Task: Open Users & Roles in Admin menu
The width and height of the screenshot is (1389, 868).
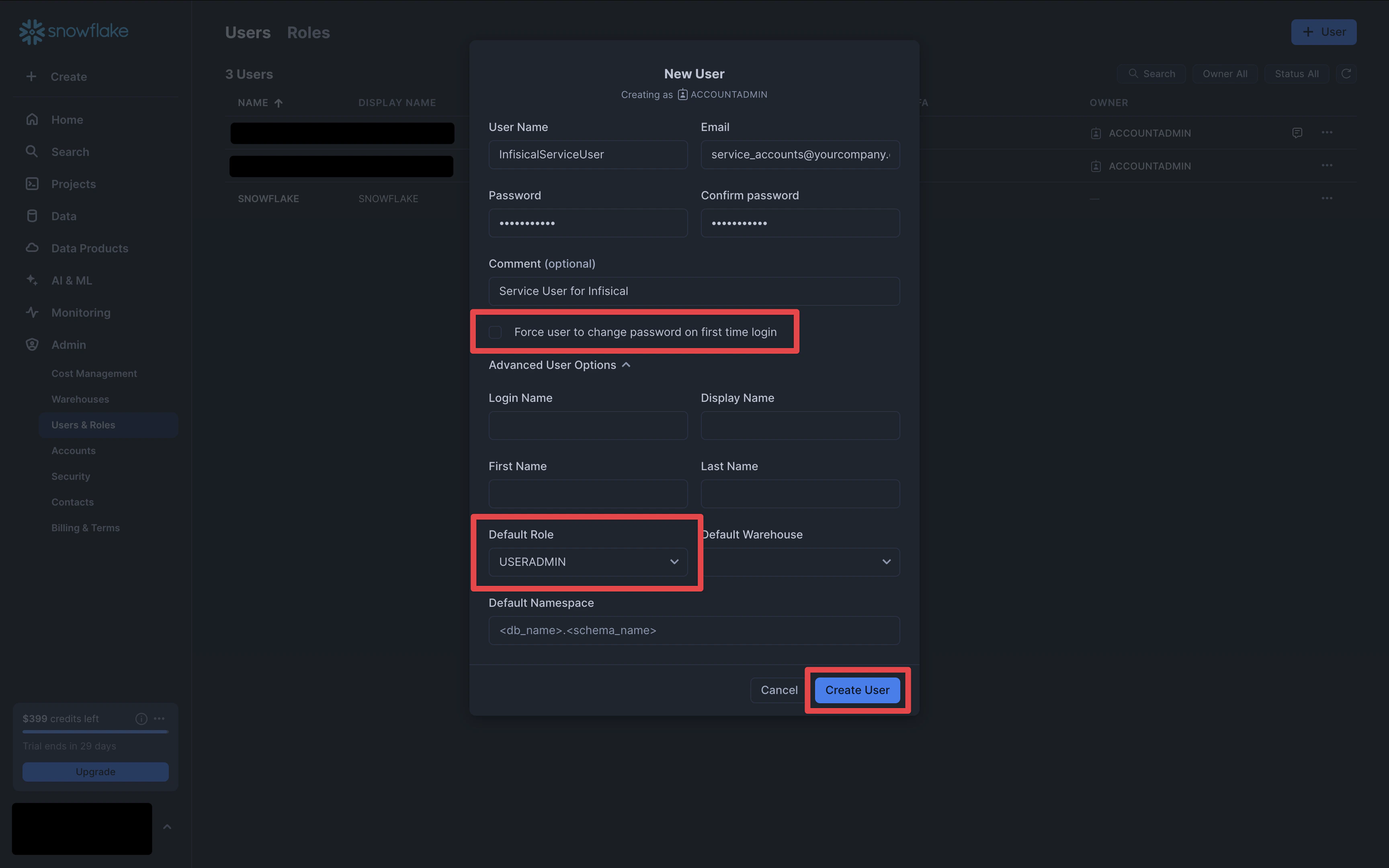Action: click(109, 425)
